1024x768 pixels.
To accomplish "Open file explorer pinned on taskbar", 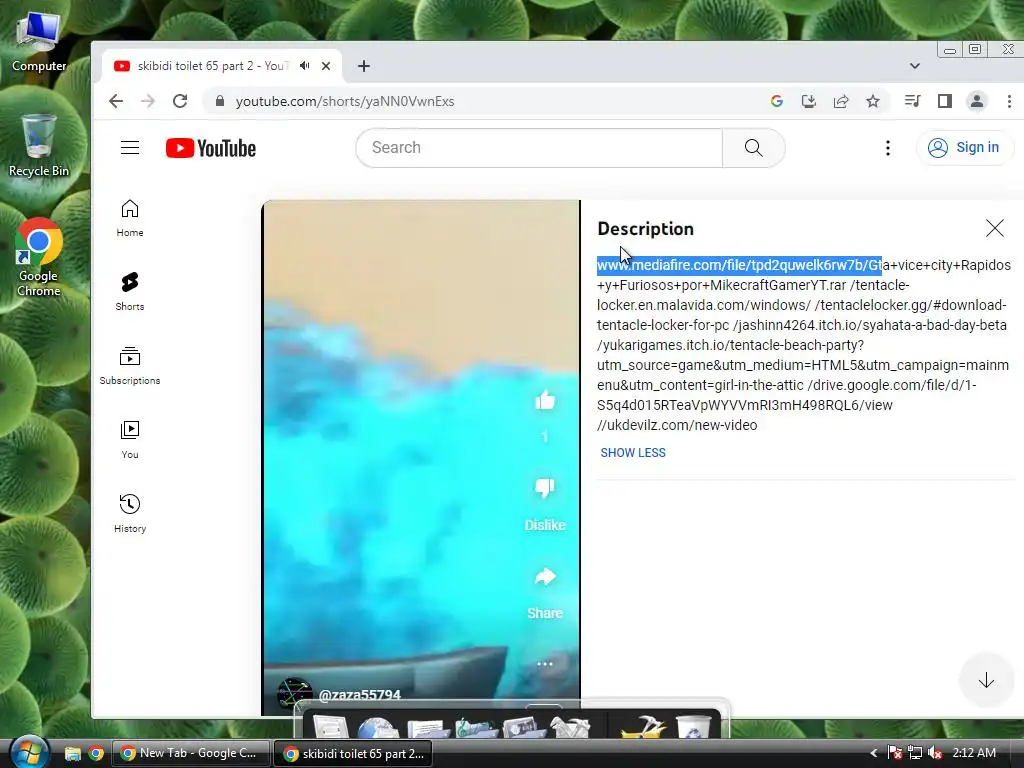I will pyautogui.click(x=72, y=754).
